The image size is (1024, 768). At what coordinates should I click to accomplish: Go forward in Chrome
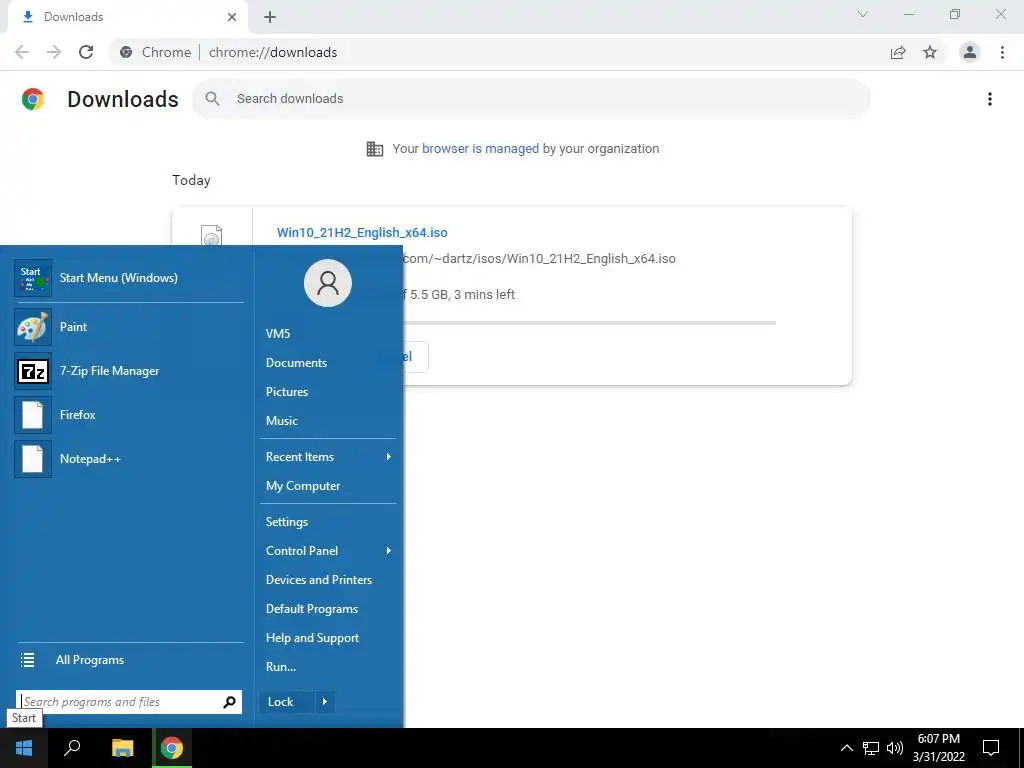54,52
